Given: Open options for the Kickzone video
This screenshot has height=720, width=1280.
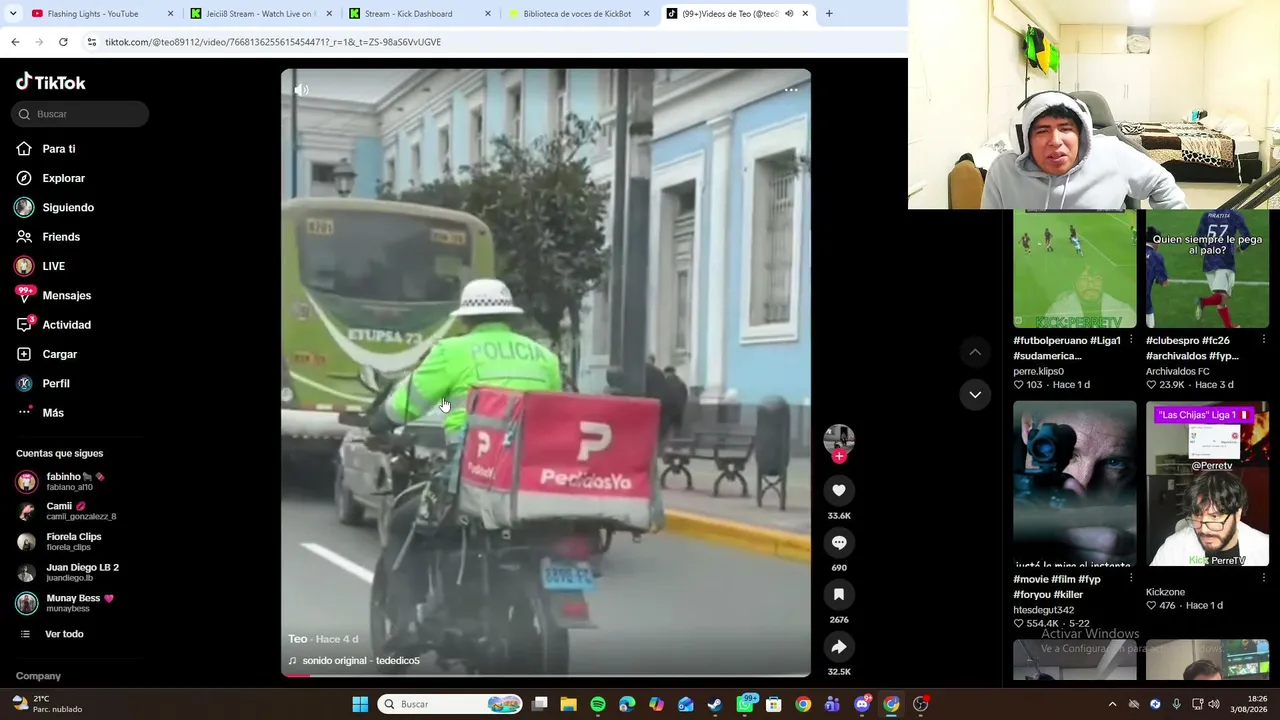Looking at the screenshot, I should coord(1263,578).
